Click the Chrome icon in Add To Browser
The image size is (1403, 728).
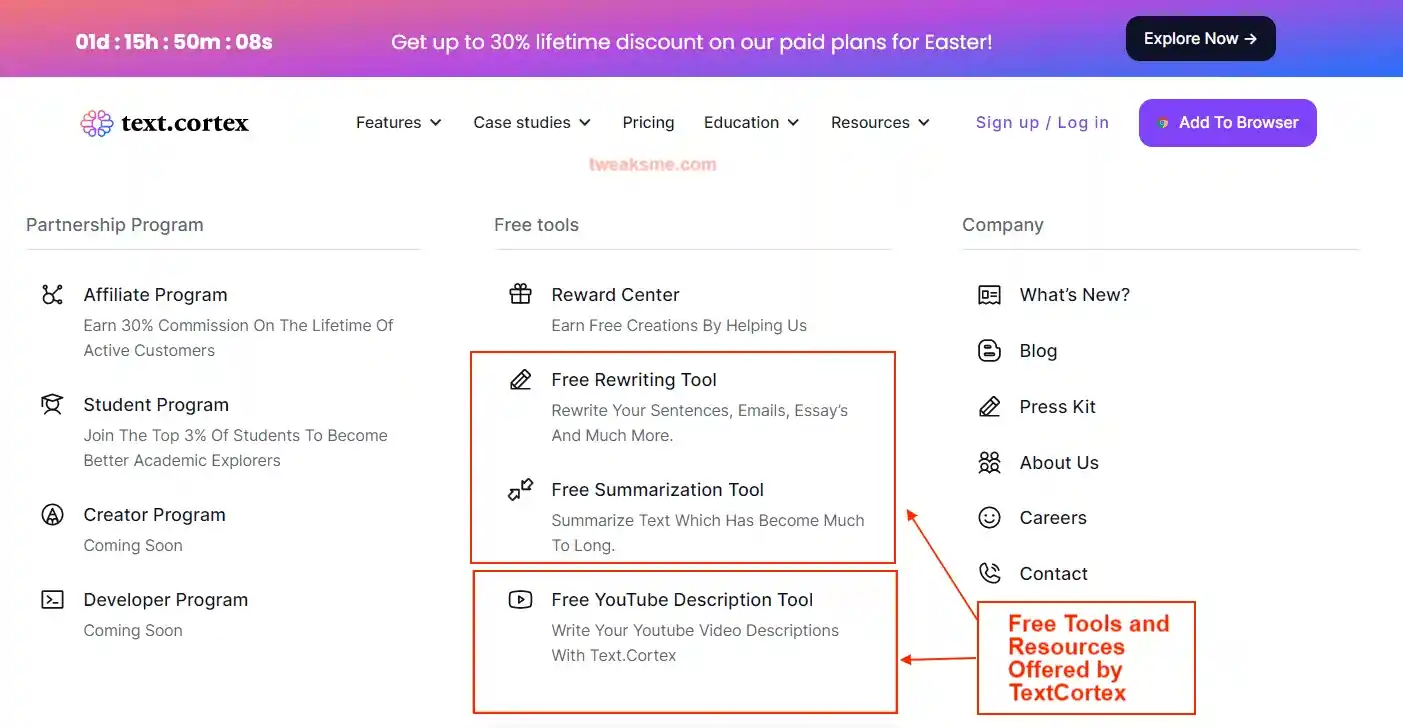(x=1163, y=123)
